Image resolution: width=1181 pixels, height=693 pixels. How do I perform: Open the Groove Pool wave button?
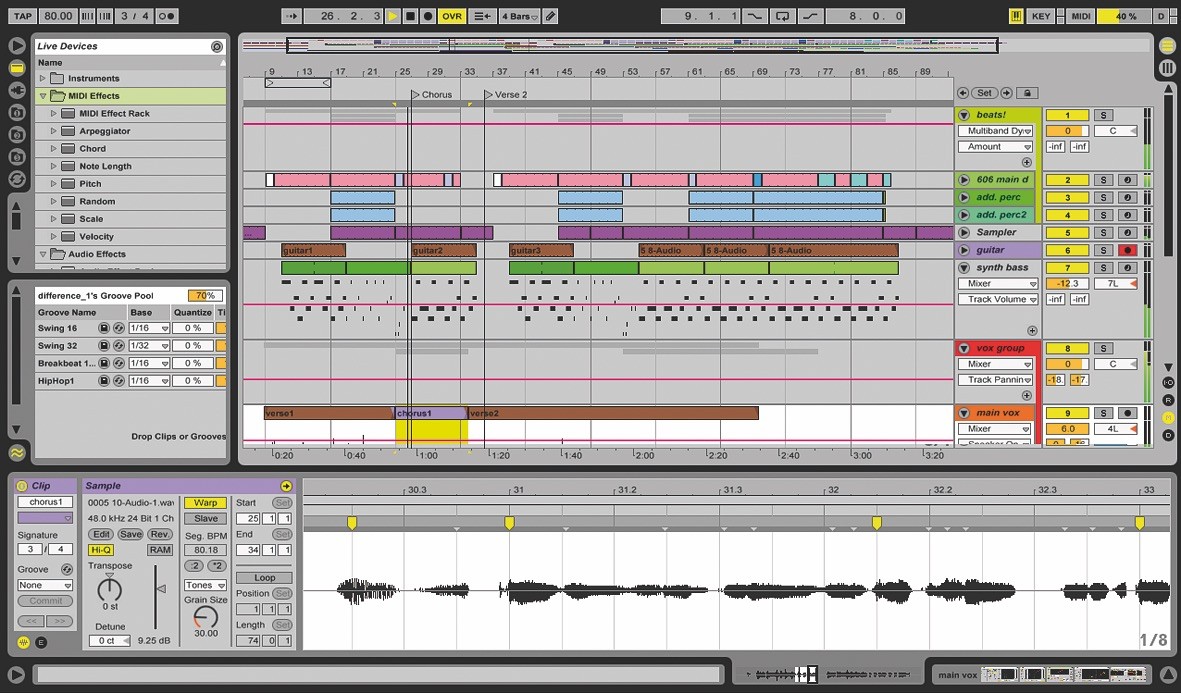click(17, 453)
